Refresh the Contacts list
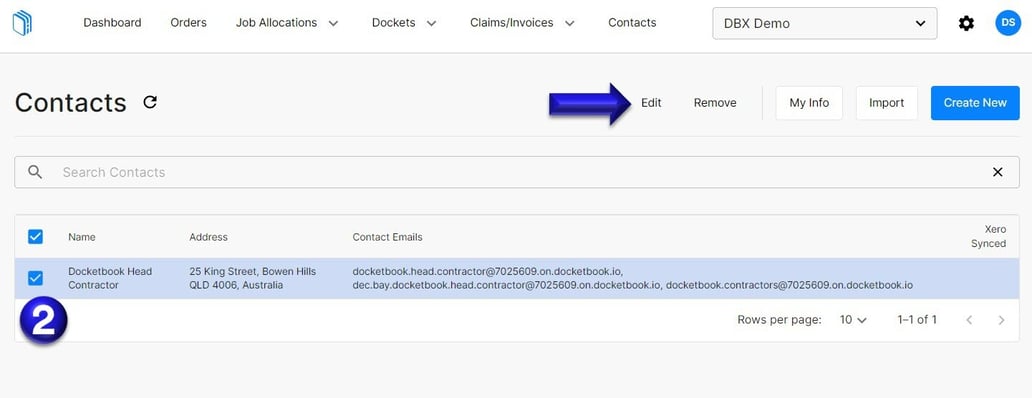1032x398 pixels. click(150, 102)
